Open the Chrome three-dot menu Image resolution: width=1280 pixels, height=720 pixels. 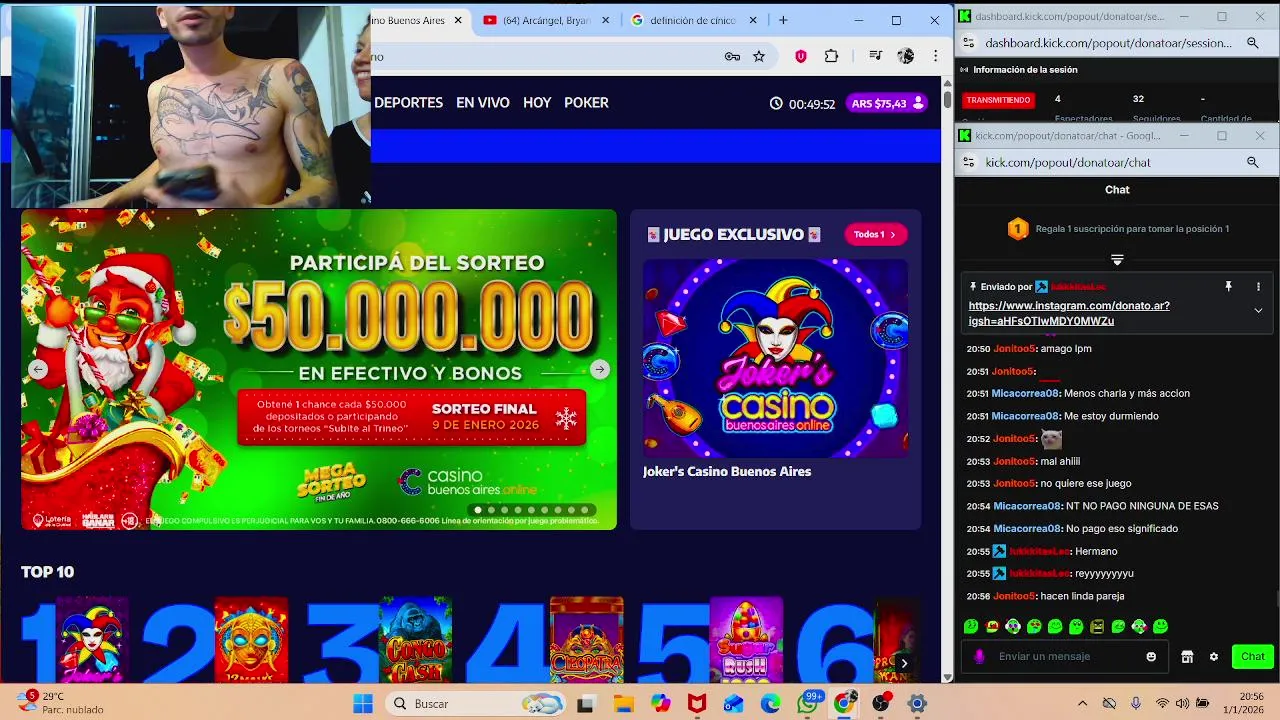pos(935,56)
